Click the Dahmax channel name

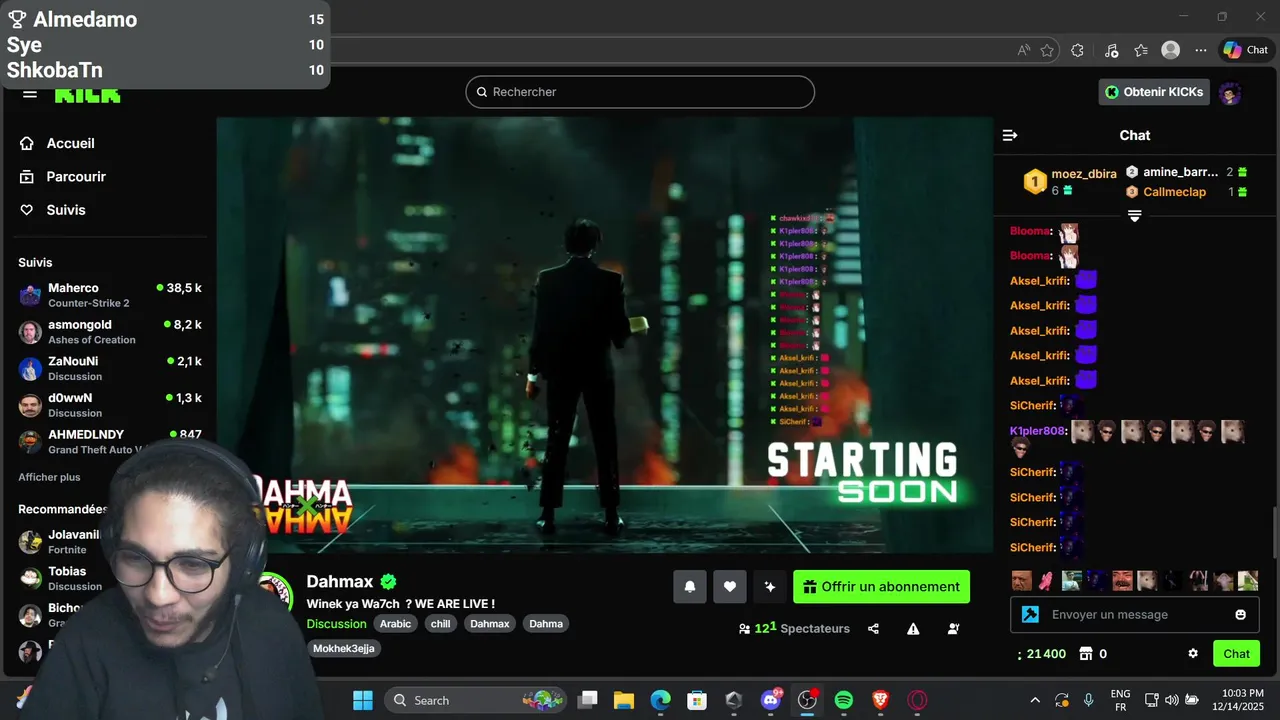pos(340,582)
